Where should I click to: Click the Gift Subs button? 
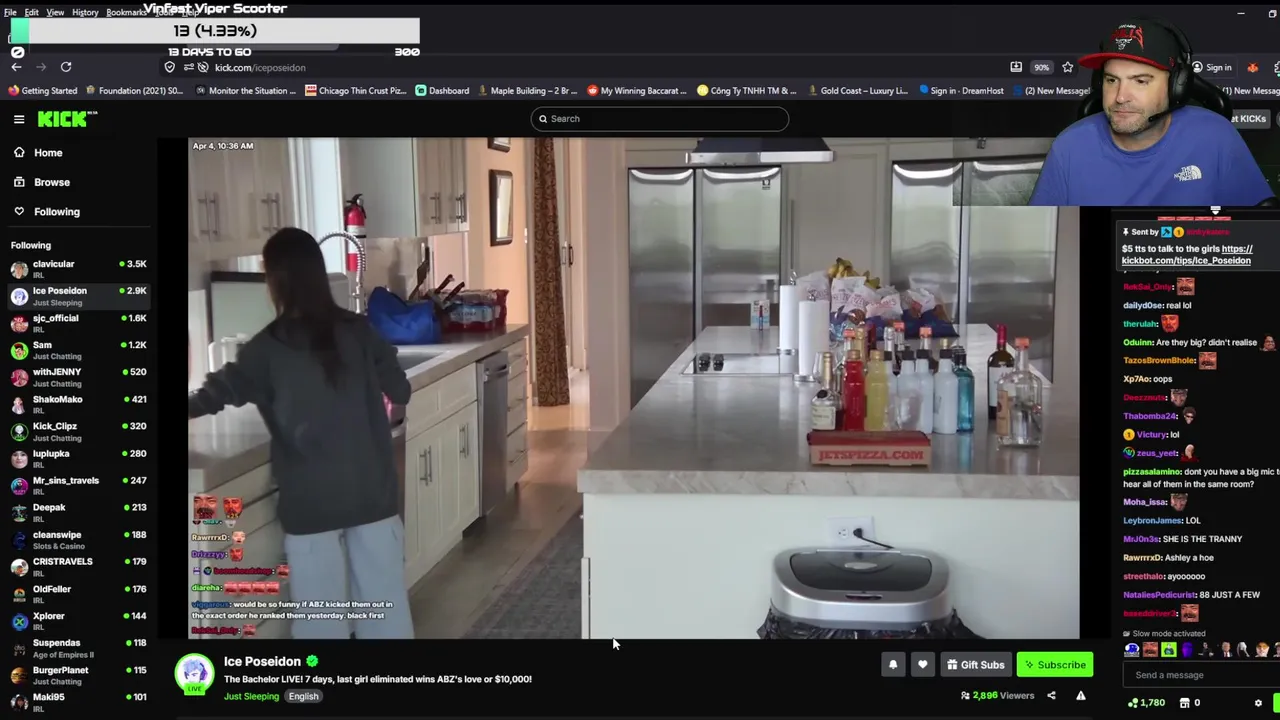coord(975,665)
